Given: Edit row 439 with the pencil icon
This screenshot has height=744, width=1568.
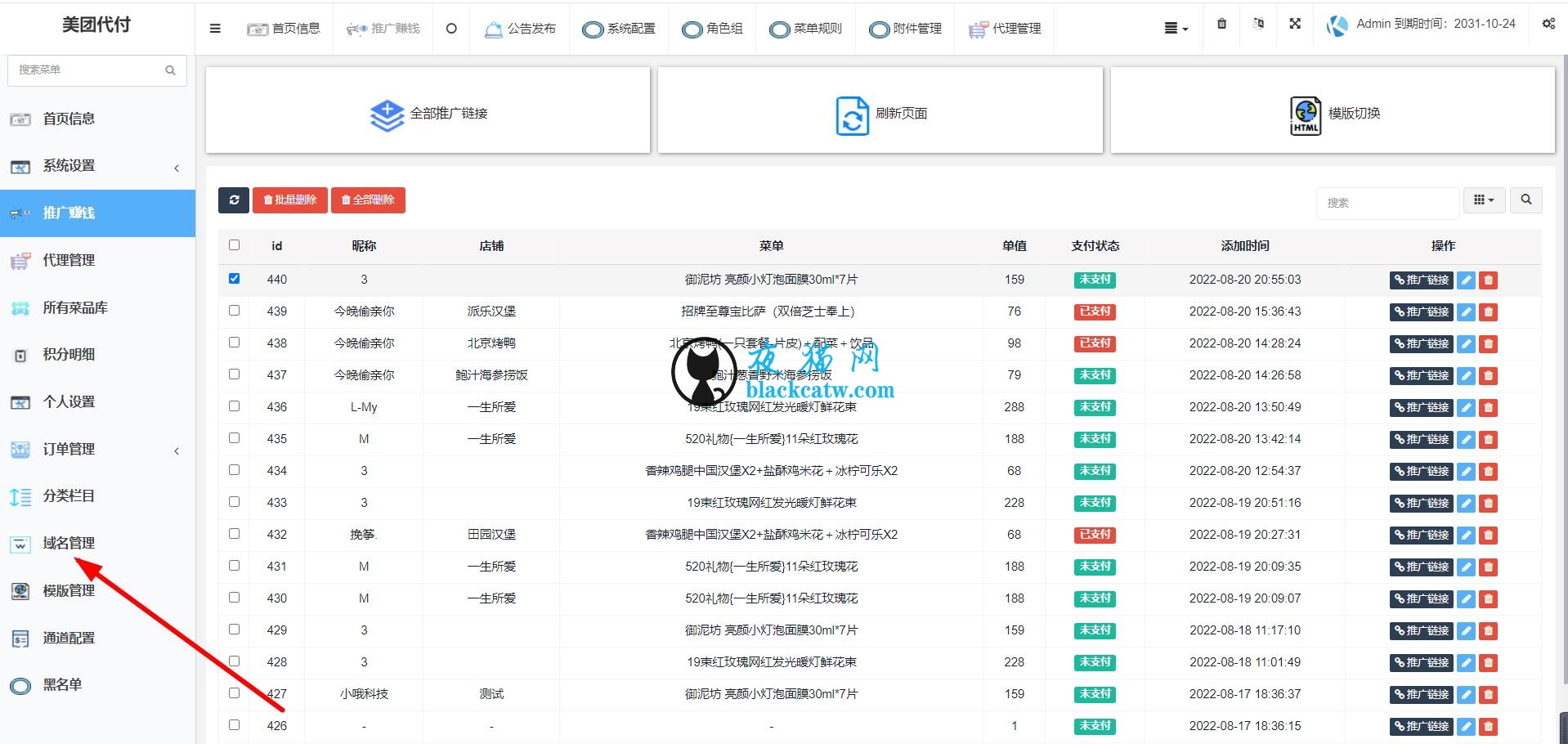Looking at the screenshot, I should [x=1467, y=312].
